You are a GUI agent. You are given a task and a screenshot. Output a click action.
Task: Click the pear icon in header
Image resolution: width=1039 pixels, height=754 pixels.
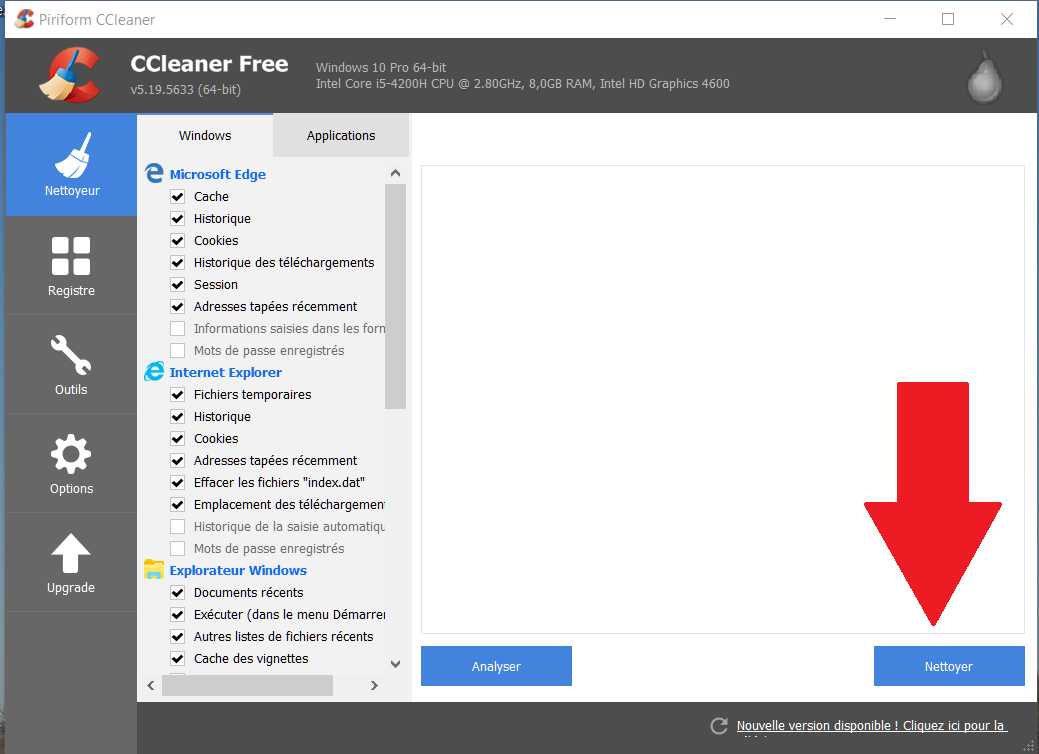coord(985,78)
